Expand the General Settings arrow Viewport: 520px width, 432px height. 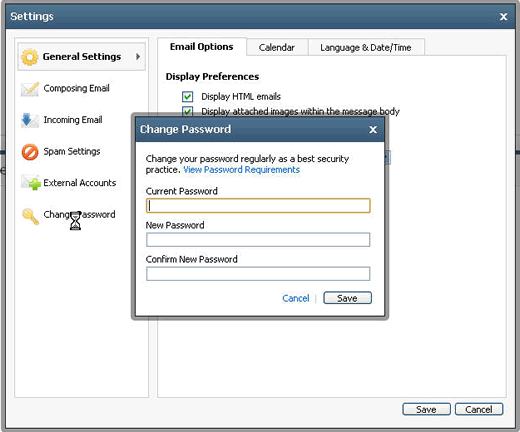coord(138,57)
